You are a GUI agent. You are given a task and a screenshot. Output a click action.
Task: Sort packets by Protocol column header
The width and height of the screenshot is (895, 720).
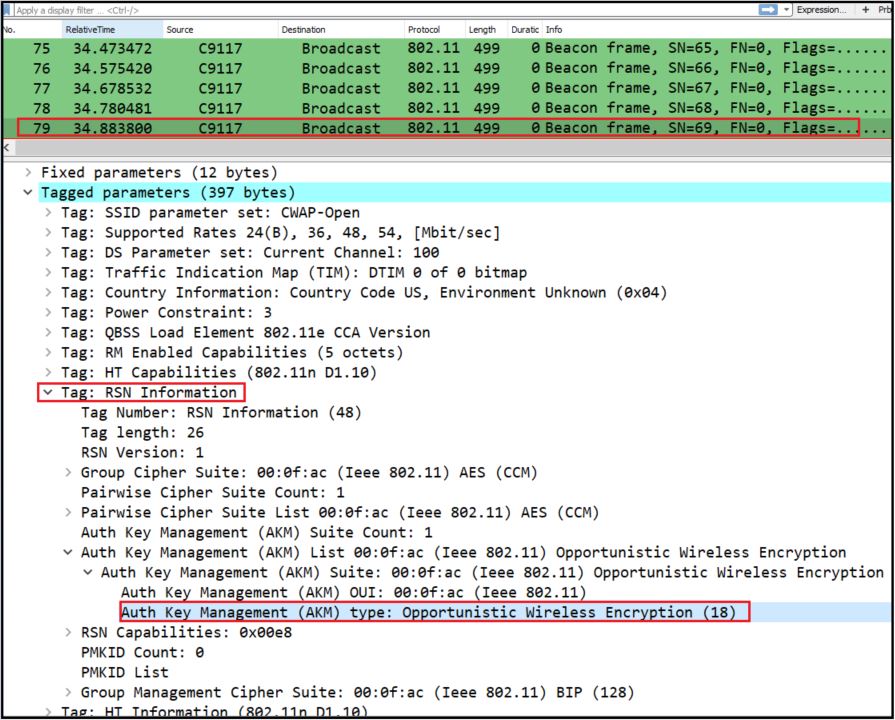423,30
